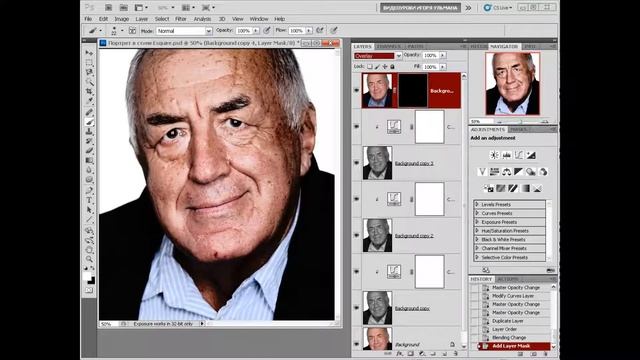Screen dimensions: 640x360
Task: Switch to the Channels tab
Action: [x=389, y=47]
